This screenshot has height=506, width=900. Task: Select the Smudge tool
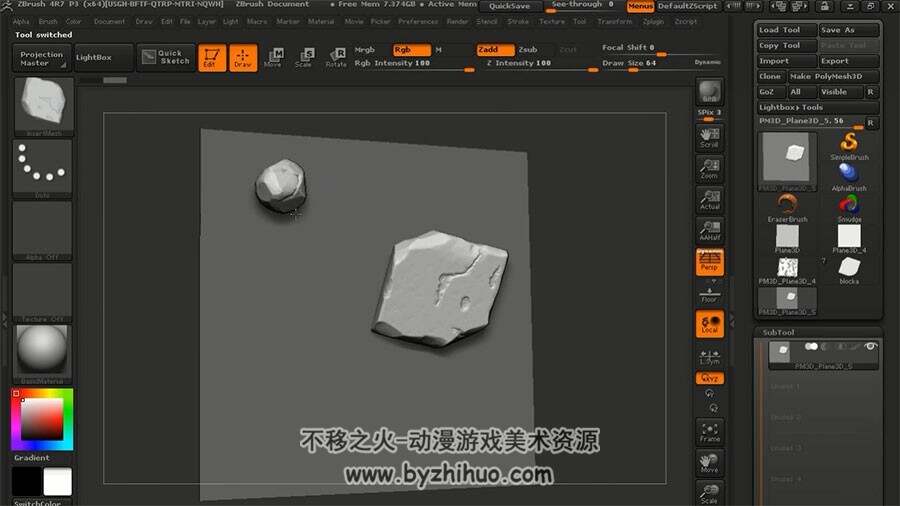pos(849,208)
